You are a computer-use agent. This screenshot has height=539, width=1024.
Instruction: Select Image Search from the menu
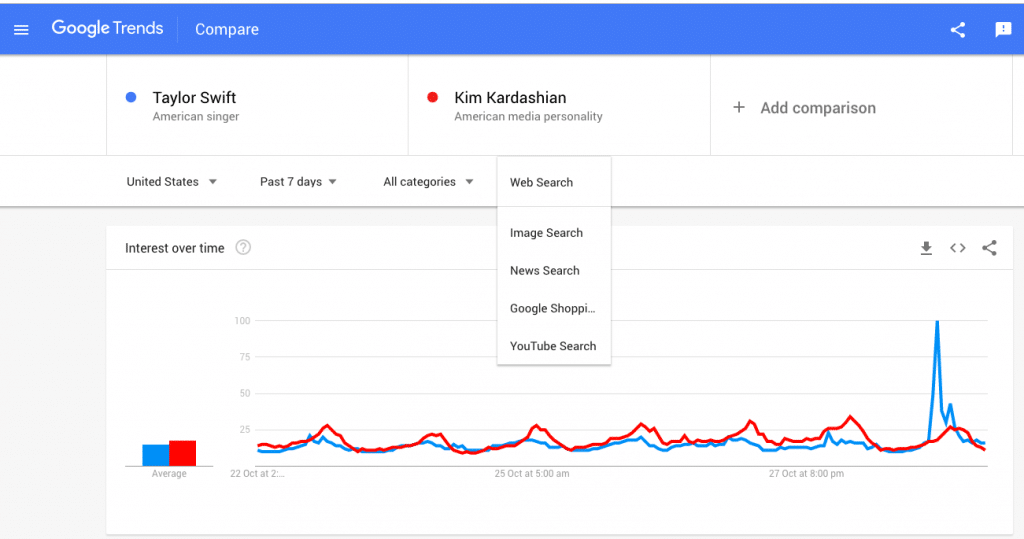pos(546,233)
